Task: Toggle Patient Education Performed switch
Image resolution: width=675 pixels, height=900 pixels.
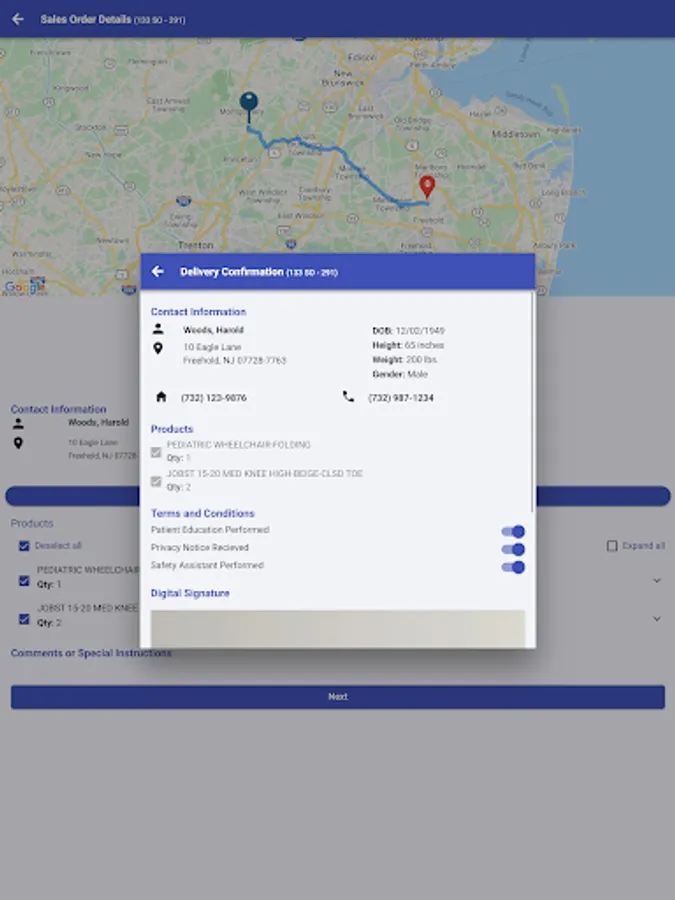Action: click(513, 532)
